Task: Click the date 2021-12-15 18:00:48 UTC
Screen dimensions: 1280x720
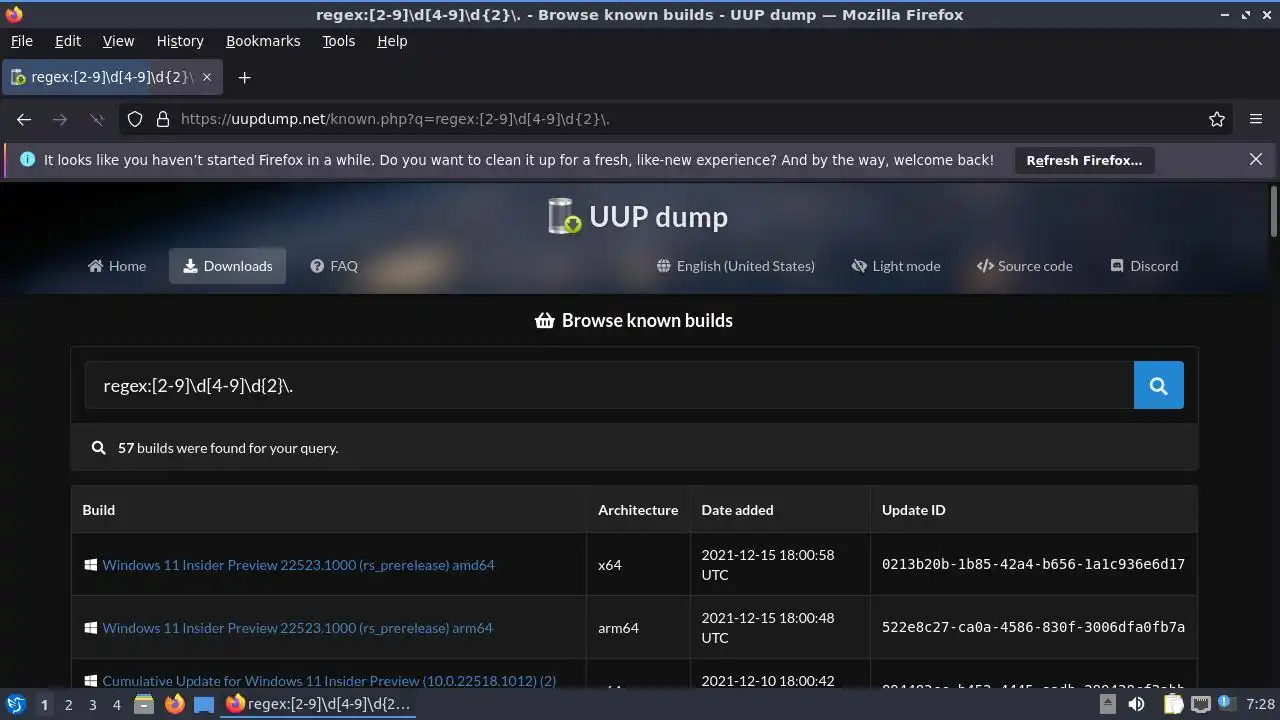Action: coord(768,628)
